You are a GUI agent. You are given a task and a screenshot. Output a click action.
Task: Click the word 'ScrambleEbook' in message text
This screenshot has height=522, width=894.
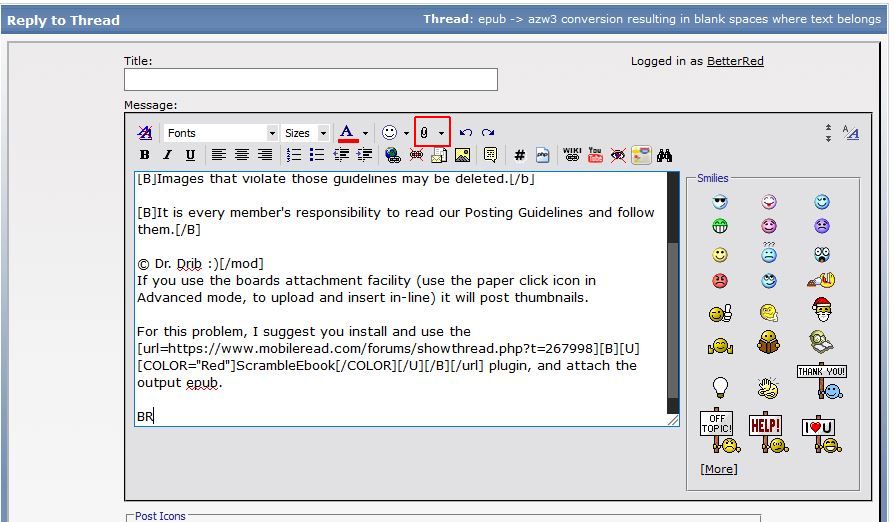pyautogui.click(x=286, y=365)
